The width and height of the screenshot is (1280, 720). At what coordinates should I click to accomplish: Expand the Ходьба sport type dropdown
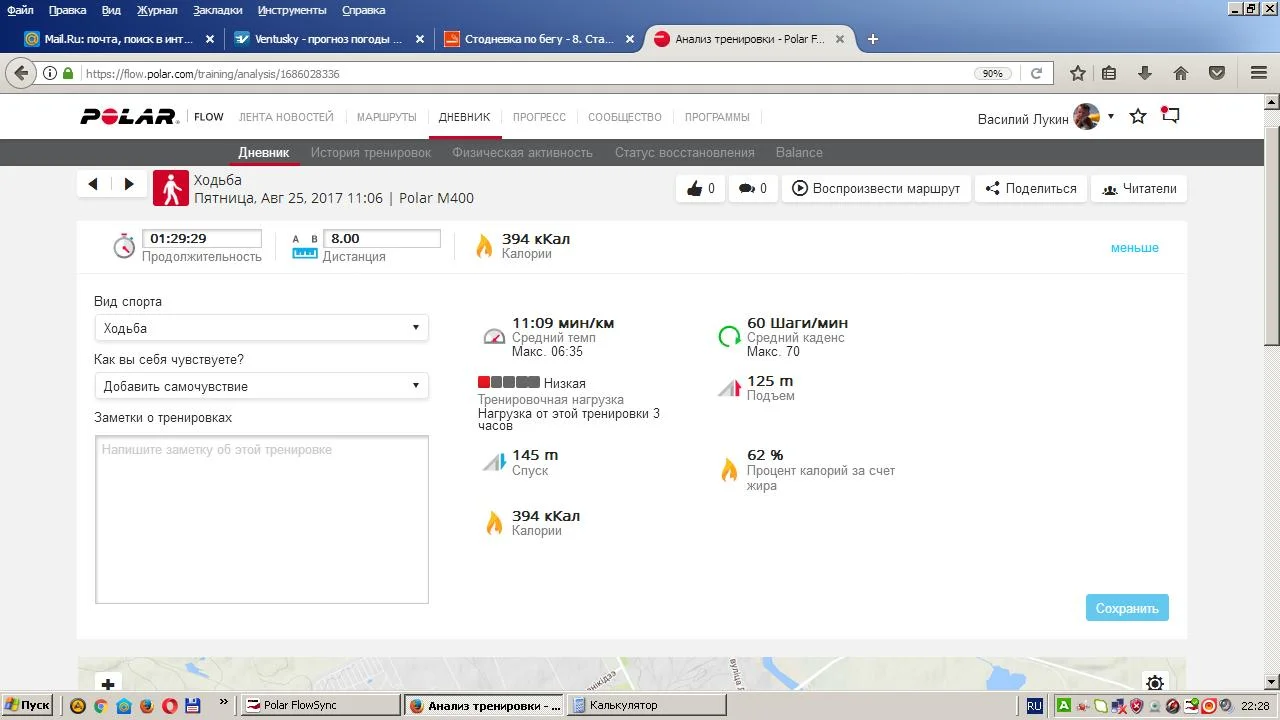[x=261, y=328]
